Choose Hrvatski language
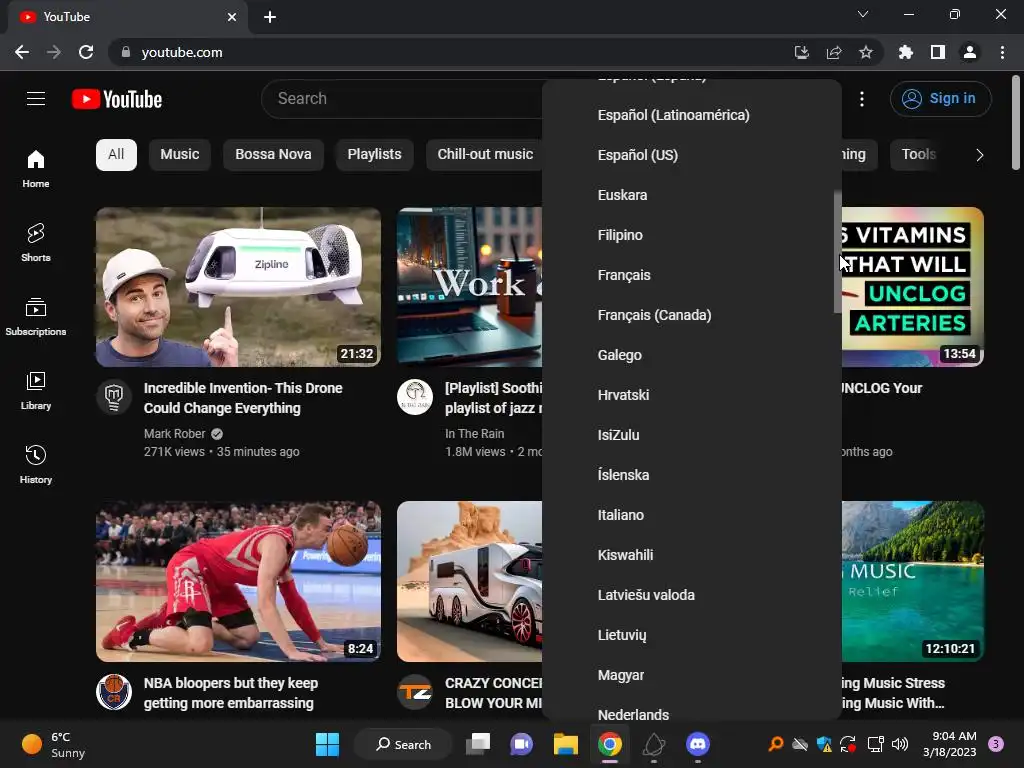The width and height of the screenshot is (1024, 768). point(692,395)
